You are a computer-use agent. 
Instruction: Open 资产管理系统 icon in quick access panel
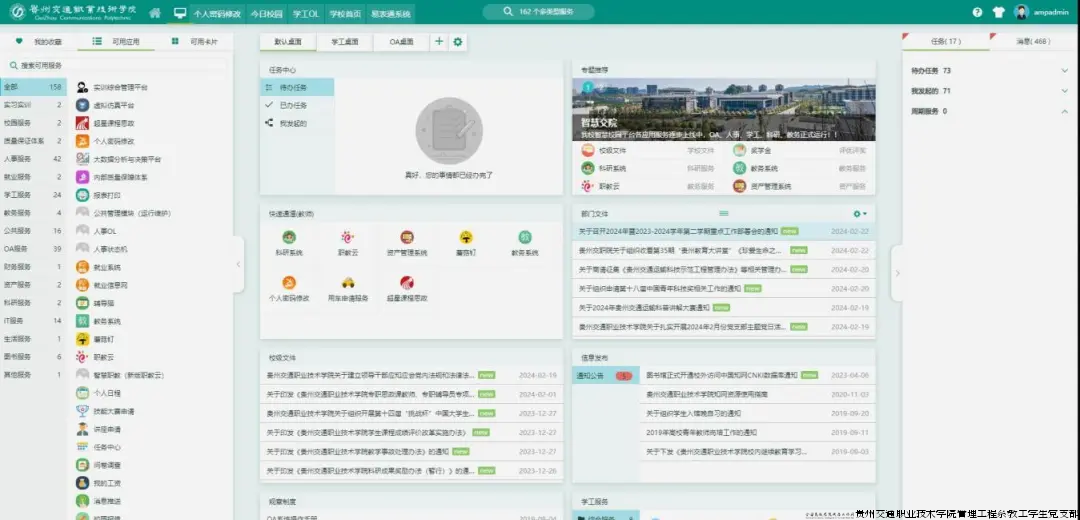[407, 238]
